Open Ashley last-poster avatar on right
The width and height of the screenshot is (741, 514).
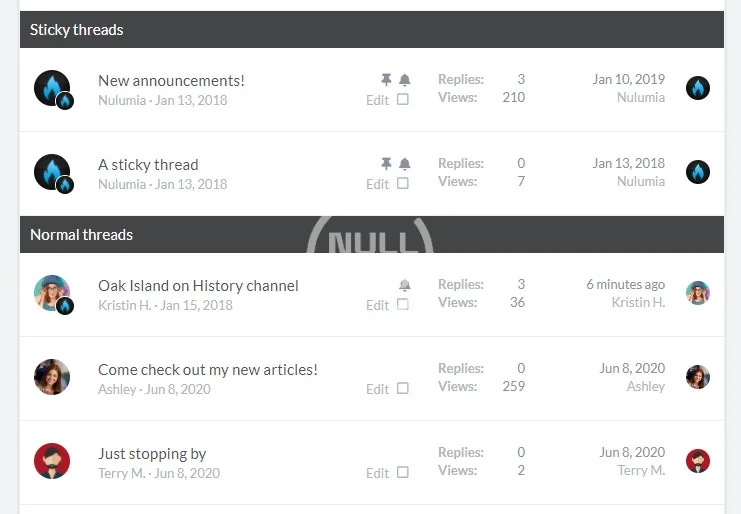(x=697, y=377)
